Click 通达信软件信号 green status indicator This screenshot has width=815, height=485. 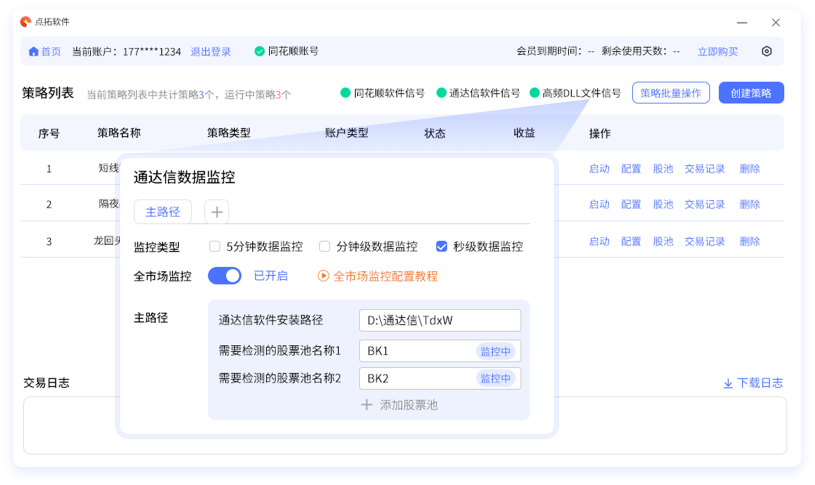pyautogui.click(x=441, y=93)
